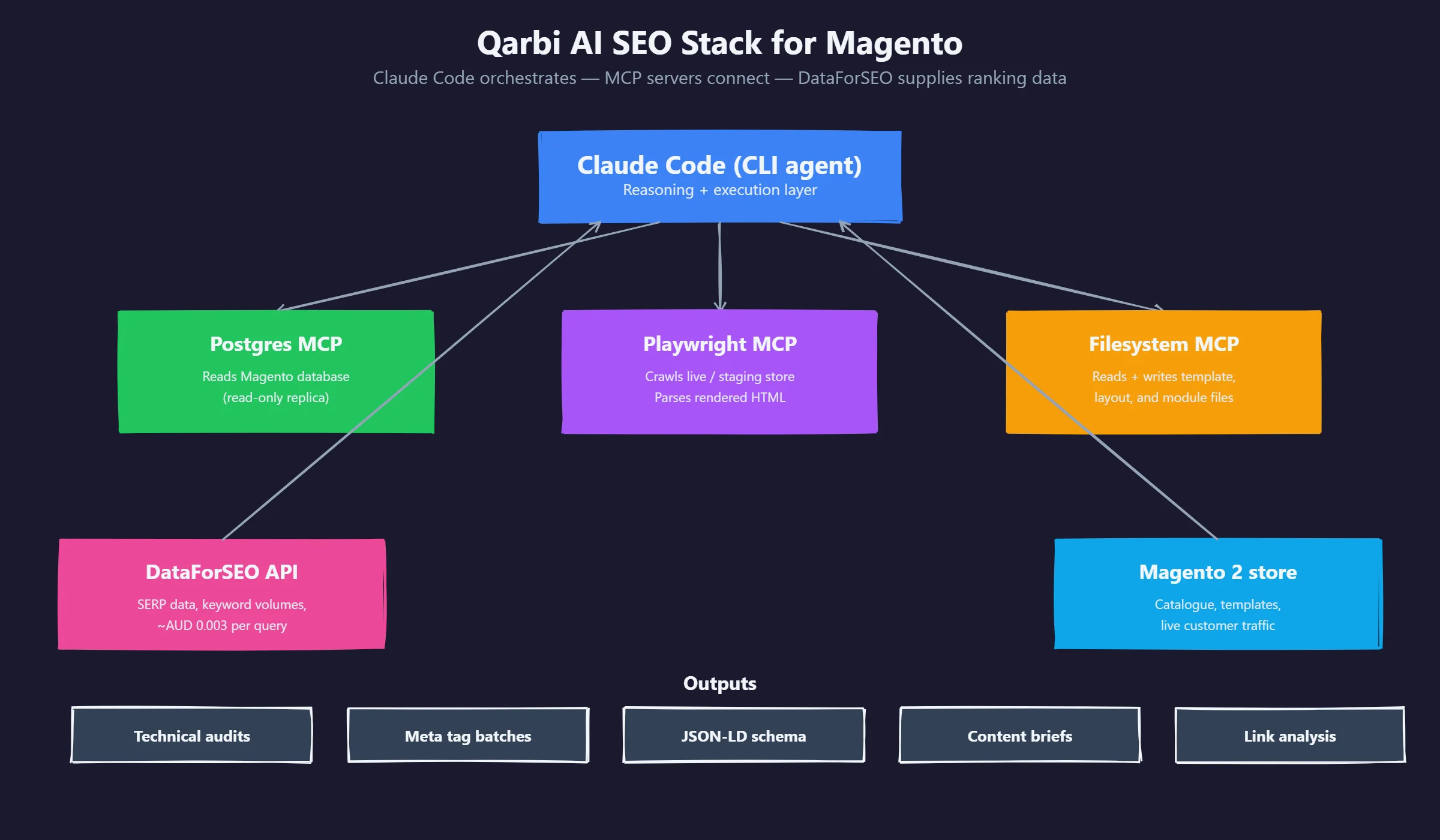Click the Magento 2 store box
1440x840 pixels.
1218,594
